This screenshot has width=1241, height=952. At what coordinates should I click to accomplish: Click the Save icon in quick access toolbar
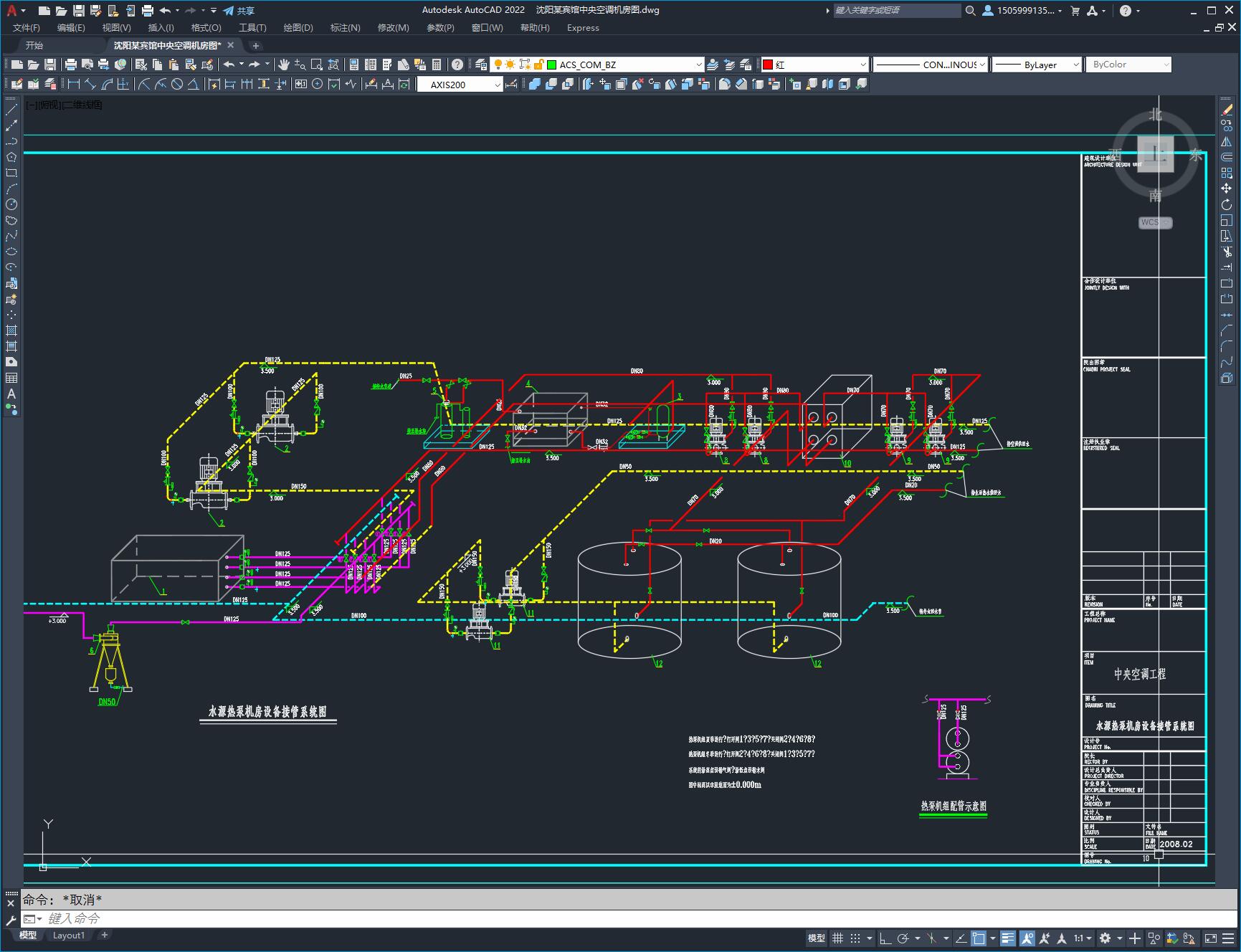pyautogui.click(x=79, y=11)
